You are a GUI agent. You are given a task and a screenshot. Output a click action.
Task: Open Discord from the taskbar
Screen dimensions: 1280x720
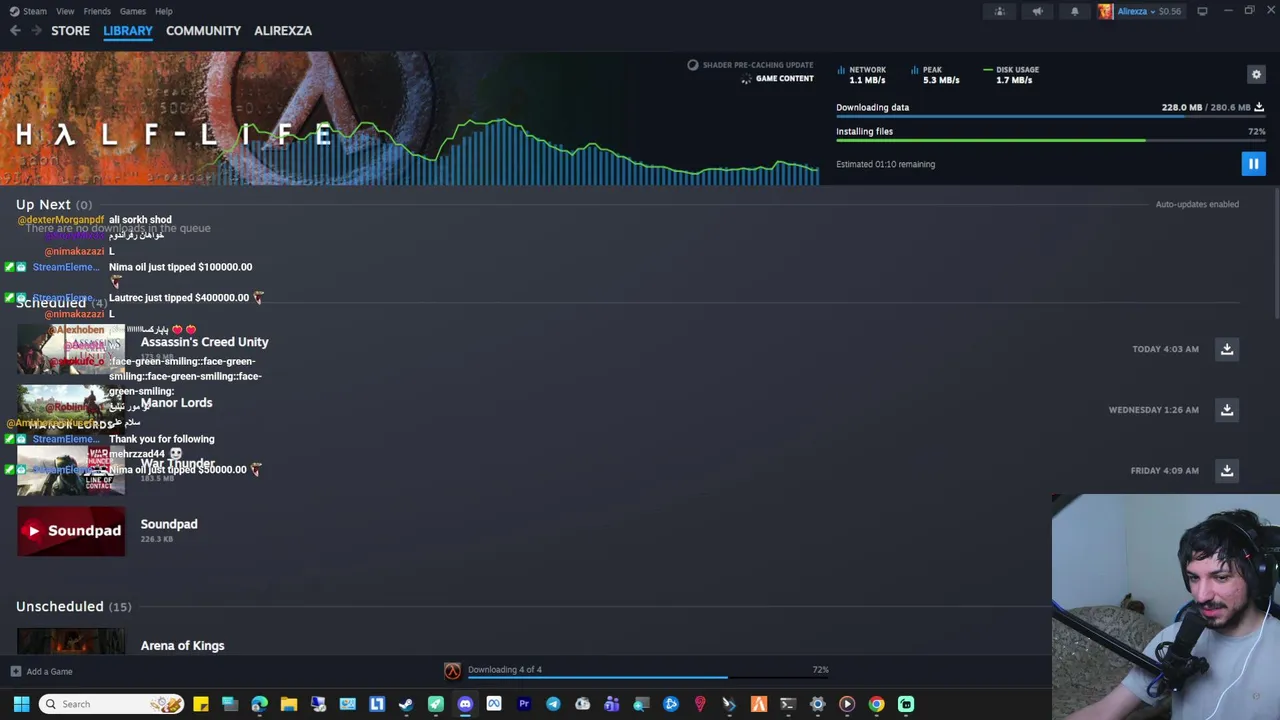point(465,704)
